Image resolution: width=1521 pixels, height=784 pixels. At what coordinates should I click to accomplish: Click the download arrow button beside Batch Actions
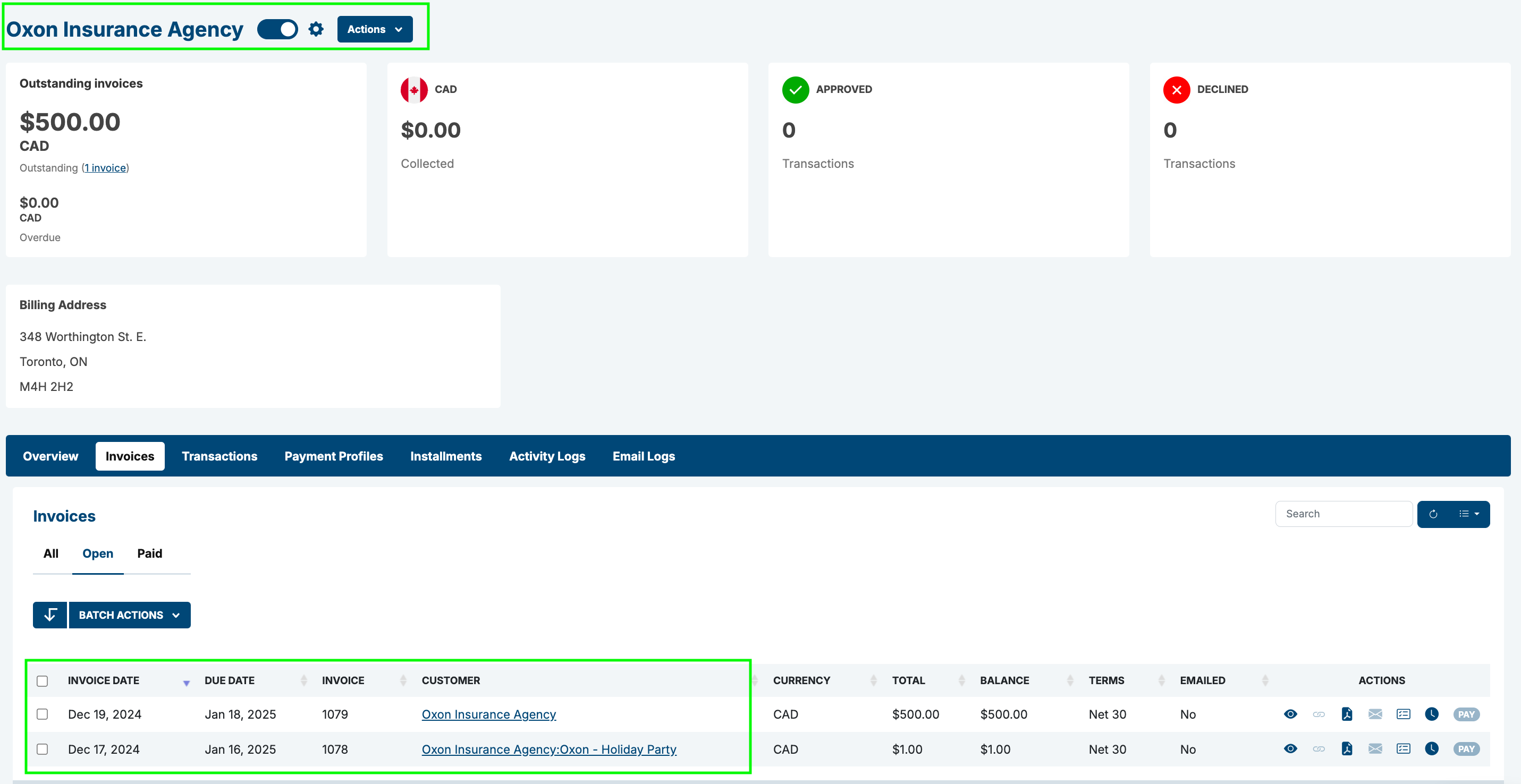50,615
